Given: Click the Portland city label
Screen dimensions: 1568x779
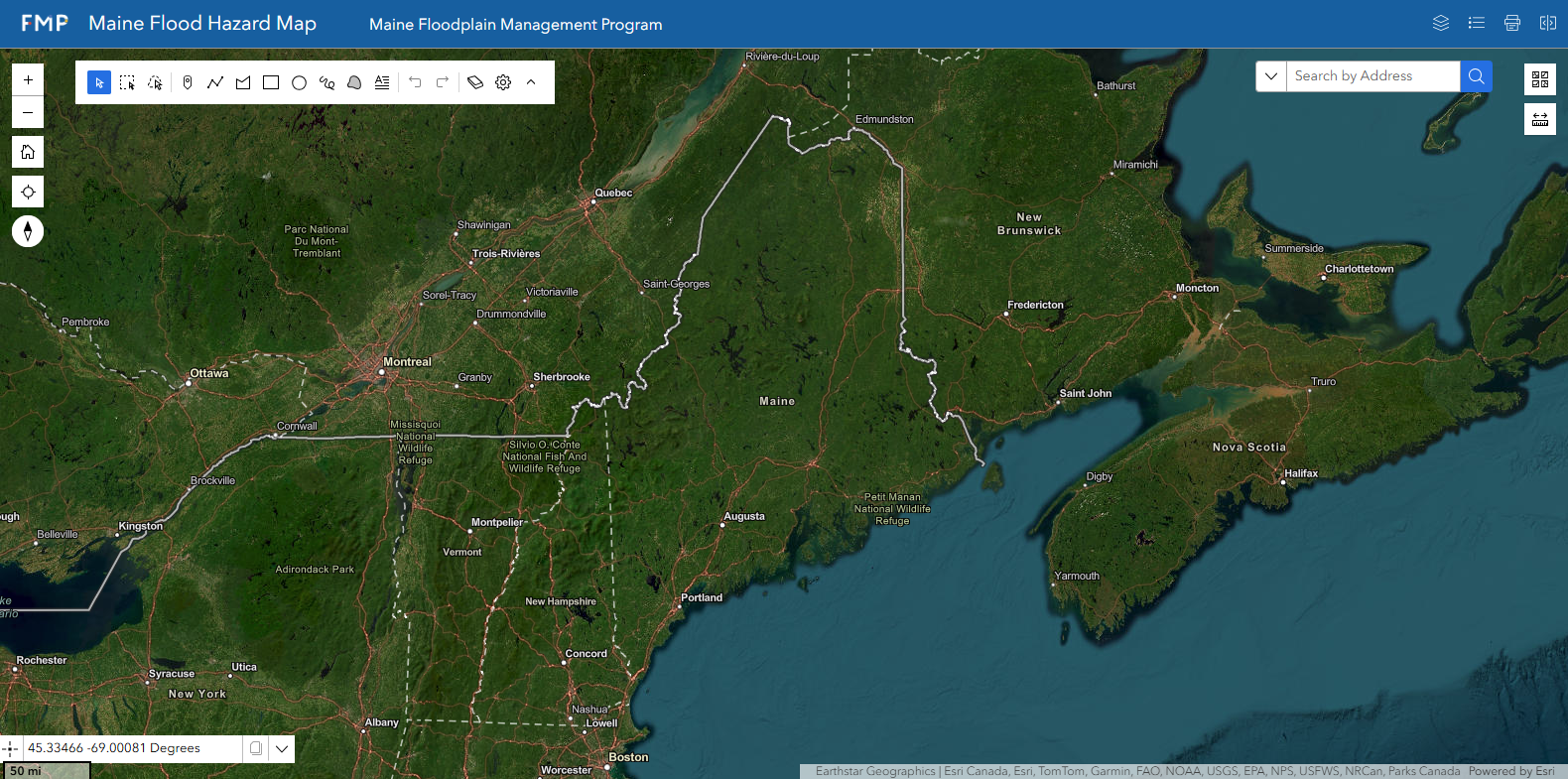Looking at the screenshot, I should tap(702, 597).
